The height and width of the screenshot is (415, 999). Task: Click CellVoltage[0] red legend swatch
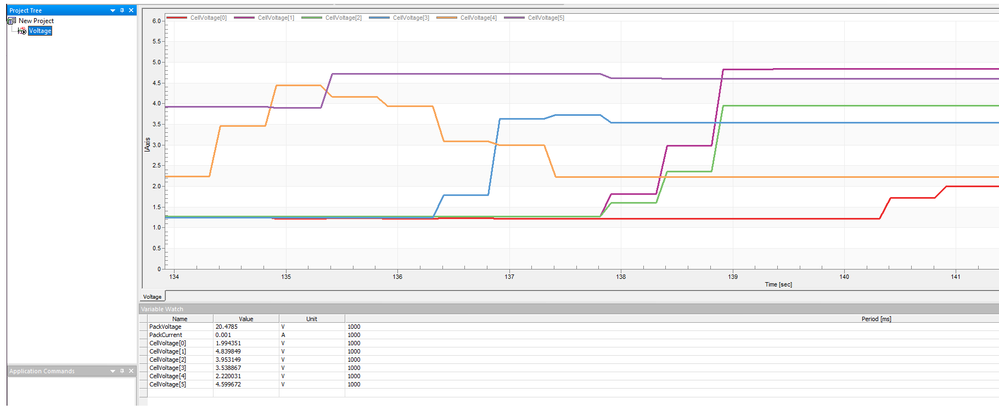pyautogui.click(x=177, y=18)
